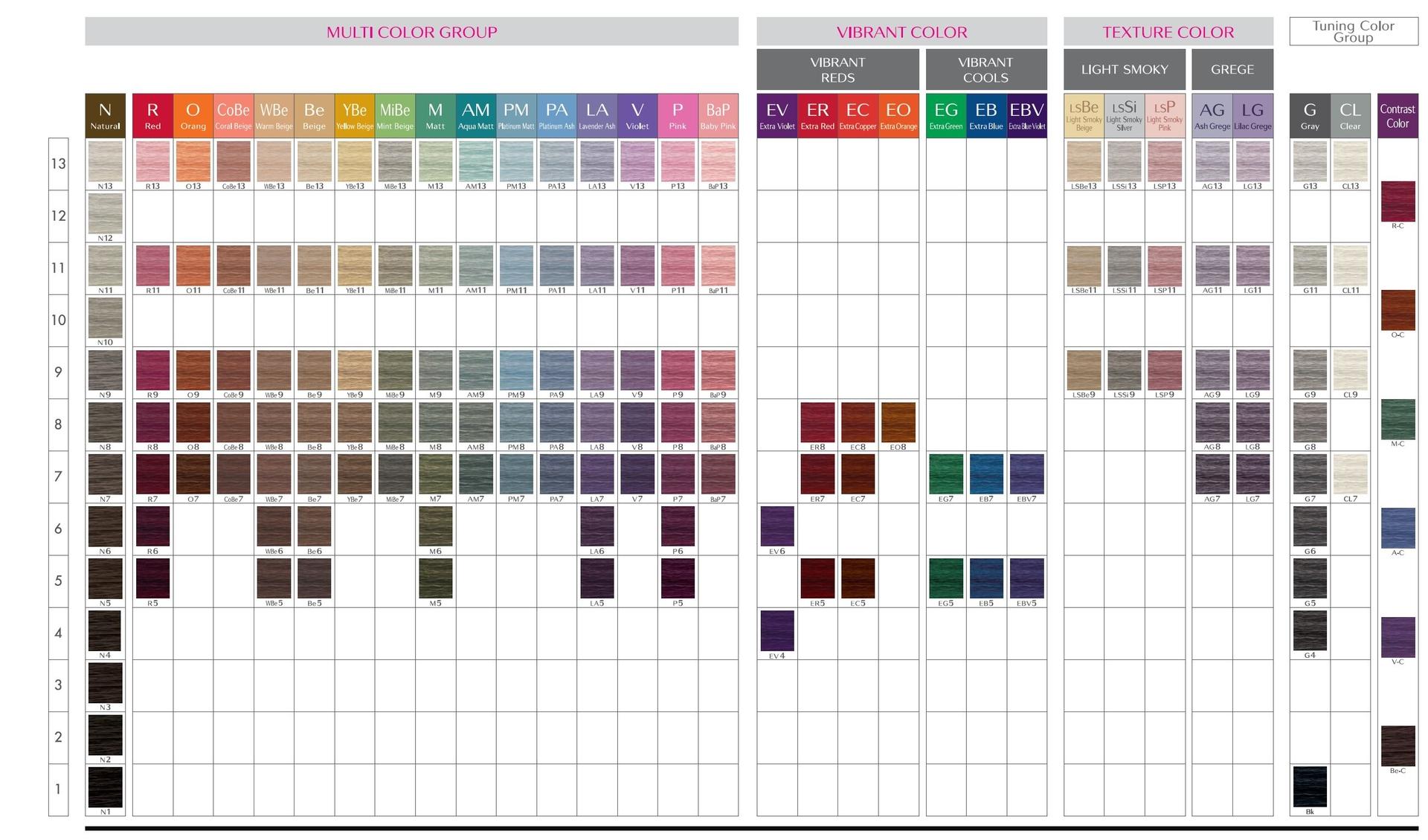The image size is (1428, 840).
Task: Select the VIBRANT REDS subgroup header
Action: coord(837,70)
